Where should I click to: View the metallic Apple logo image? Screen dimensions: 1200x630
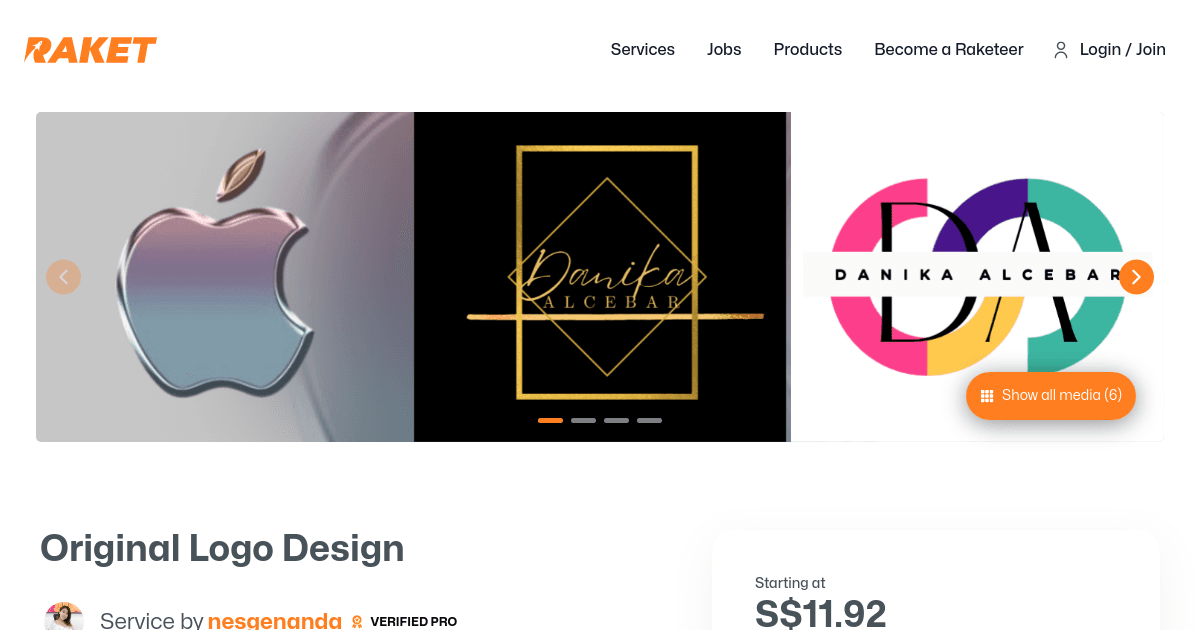[x=225, y=277]
